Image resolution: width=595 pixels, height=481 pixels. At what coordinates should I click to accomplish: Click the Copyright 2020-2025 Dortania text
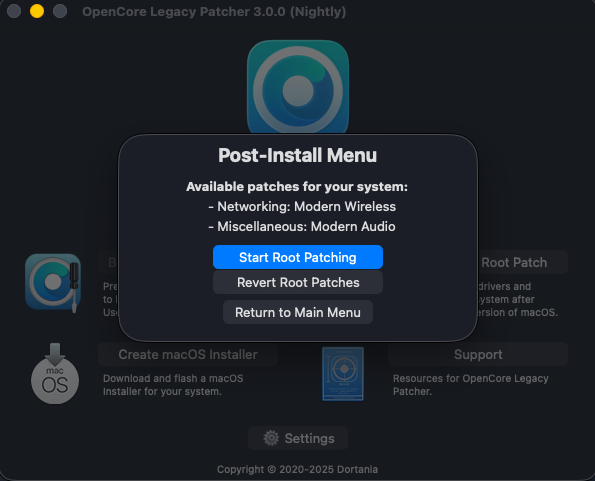[298, 469]
